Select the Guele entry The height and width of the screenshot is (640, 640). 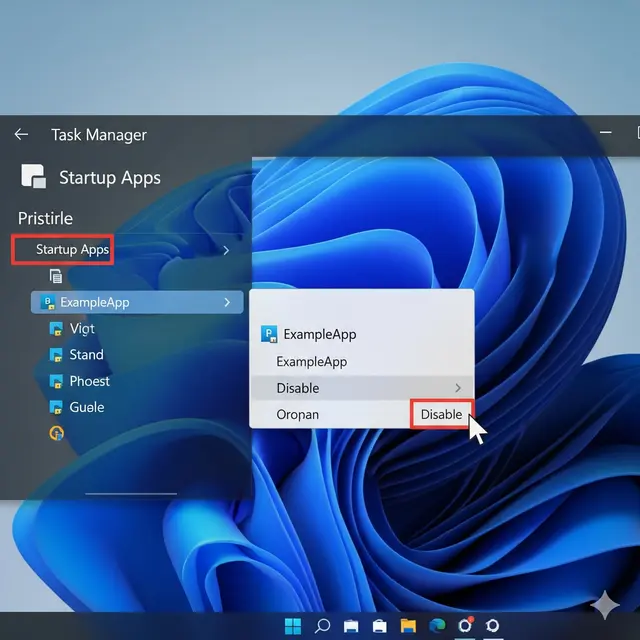[87, 407]
